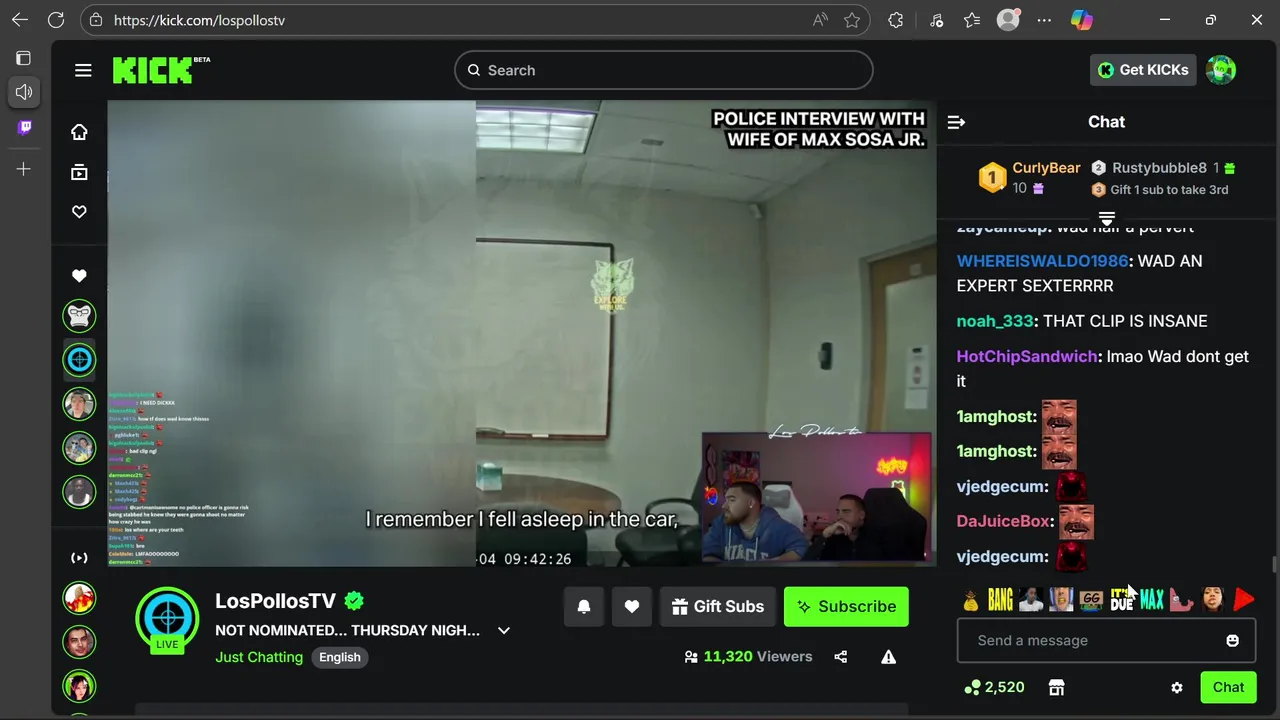Open LosPollosTV channel avatar
Screen dimensions: 1280x720
pyautogui.click(x=167, y=619)
